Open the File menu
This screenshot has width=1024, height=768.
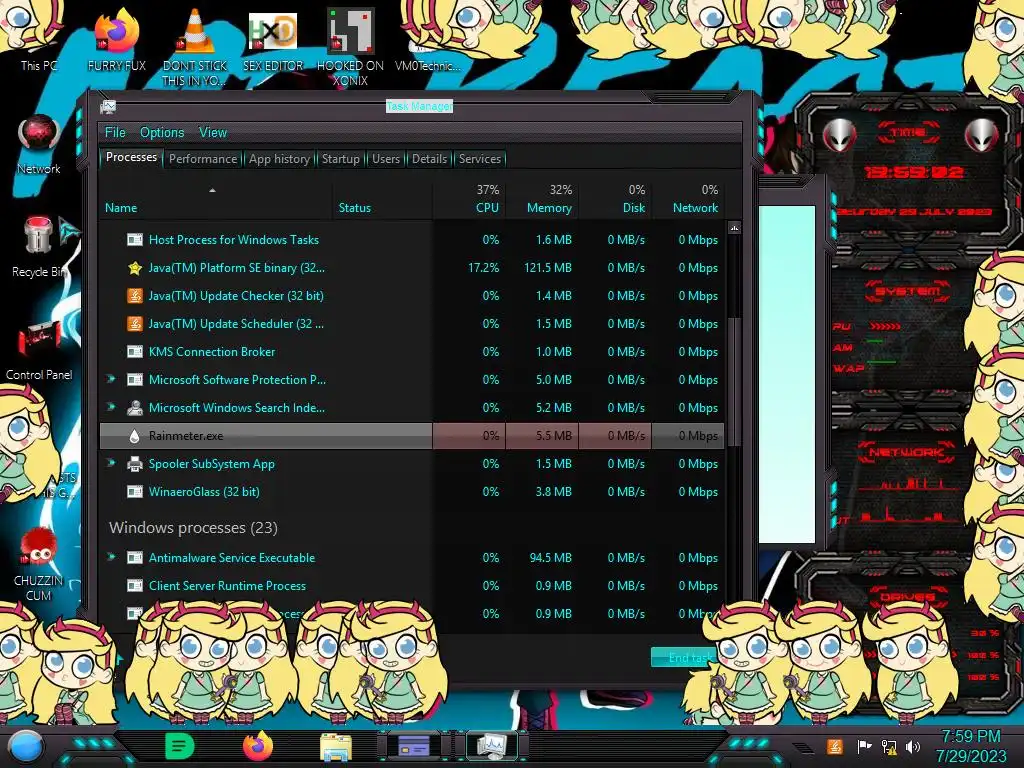[x=115, y=133]
